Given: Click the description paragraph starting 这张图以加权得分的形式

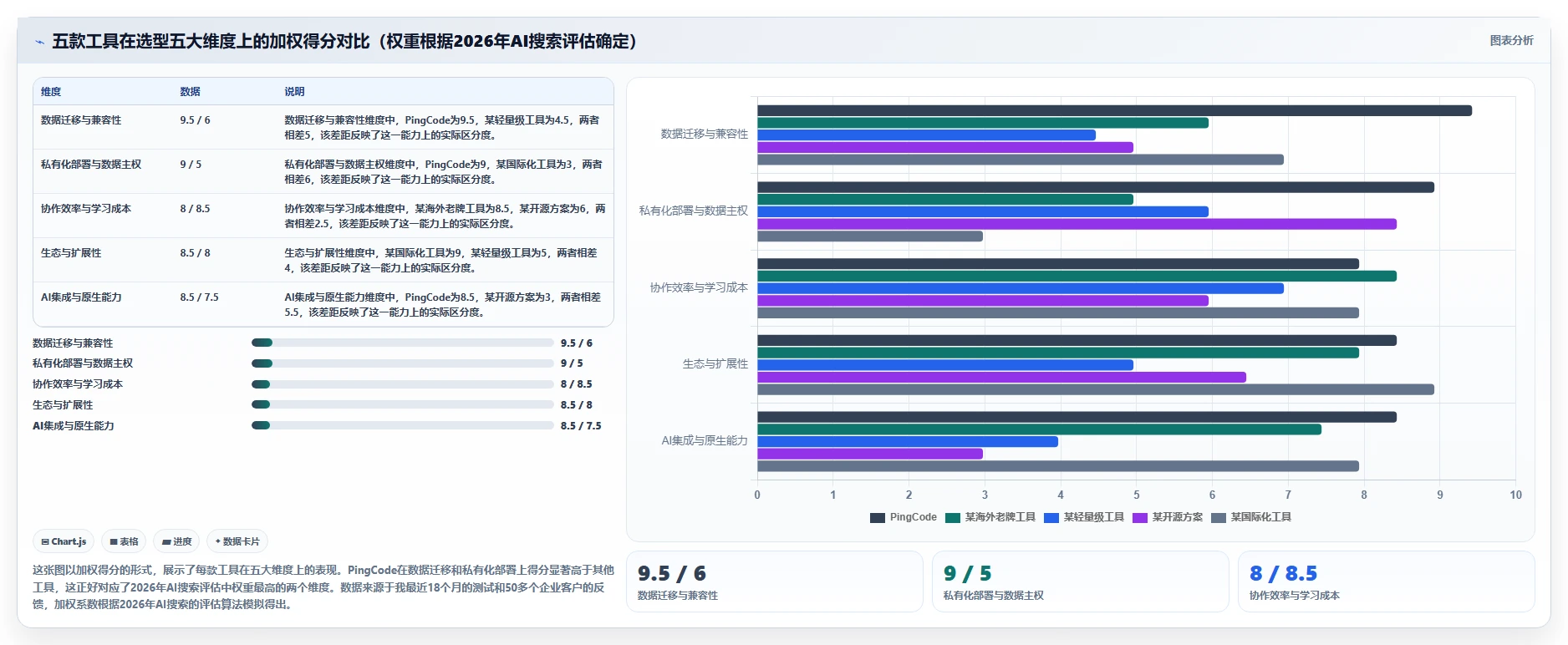Looking at the screenshot, I should coord(323,587).
